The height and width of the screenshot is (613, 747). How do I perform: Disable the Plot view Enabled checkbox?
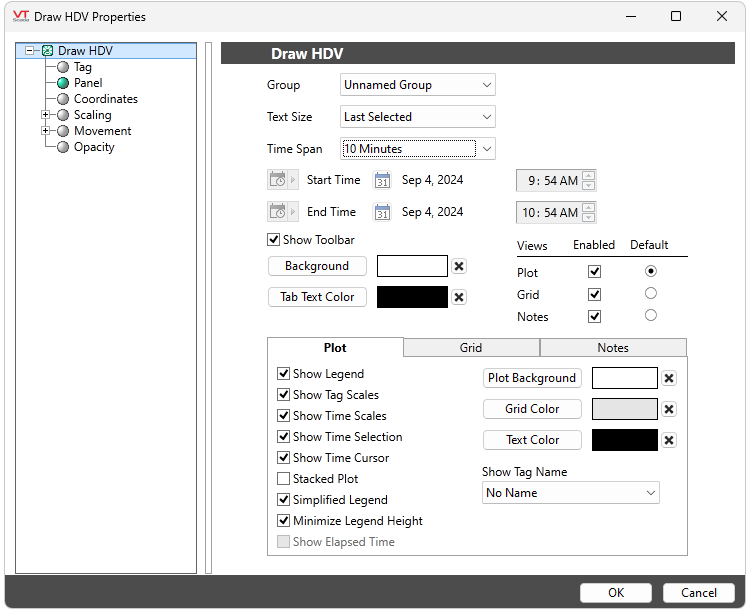pyautogui.click(x=595, y=272)
